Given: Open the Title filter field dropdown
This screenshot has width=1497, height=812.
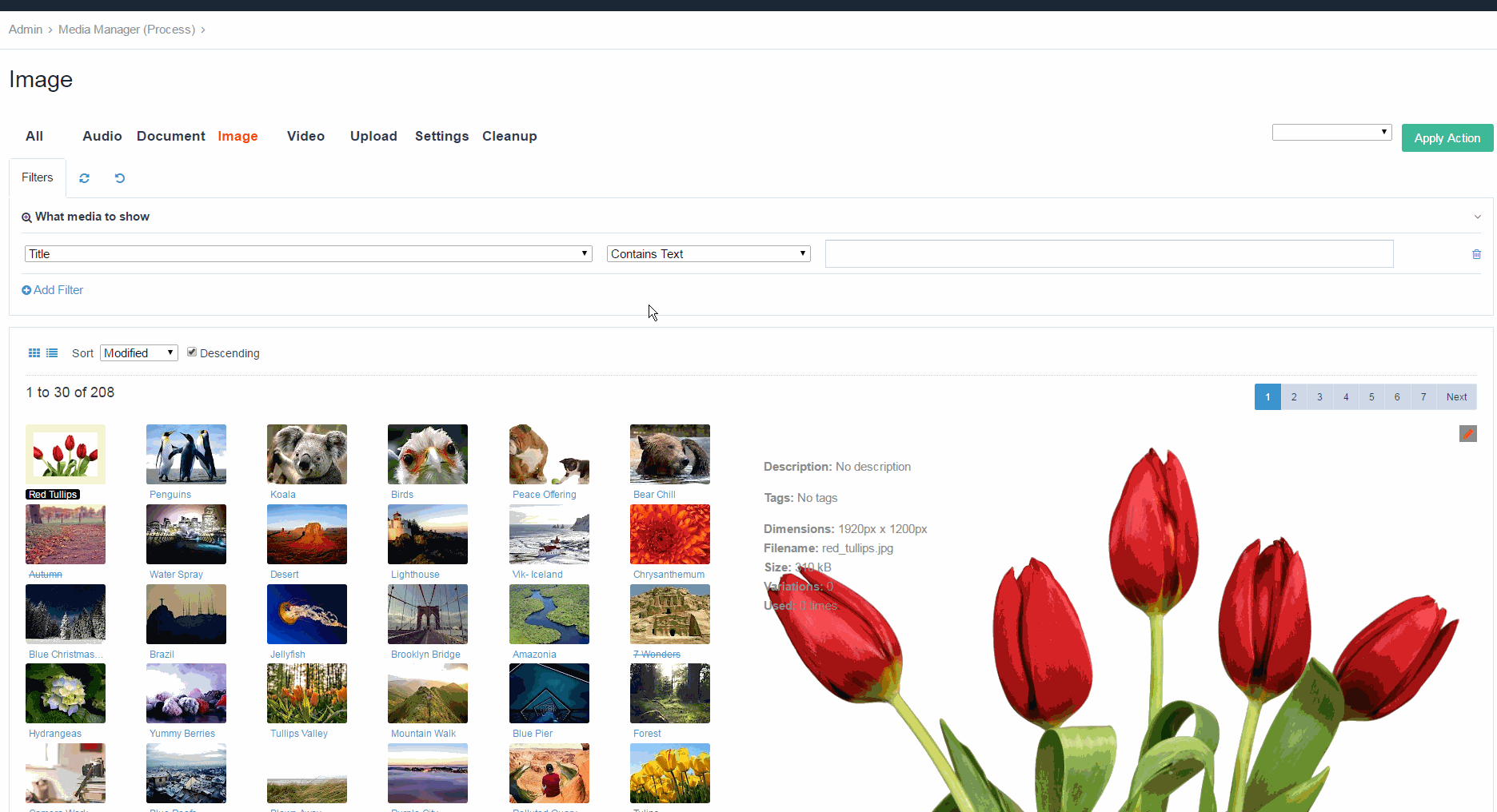Looking at the screenshot, I should click(307, 253).
